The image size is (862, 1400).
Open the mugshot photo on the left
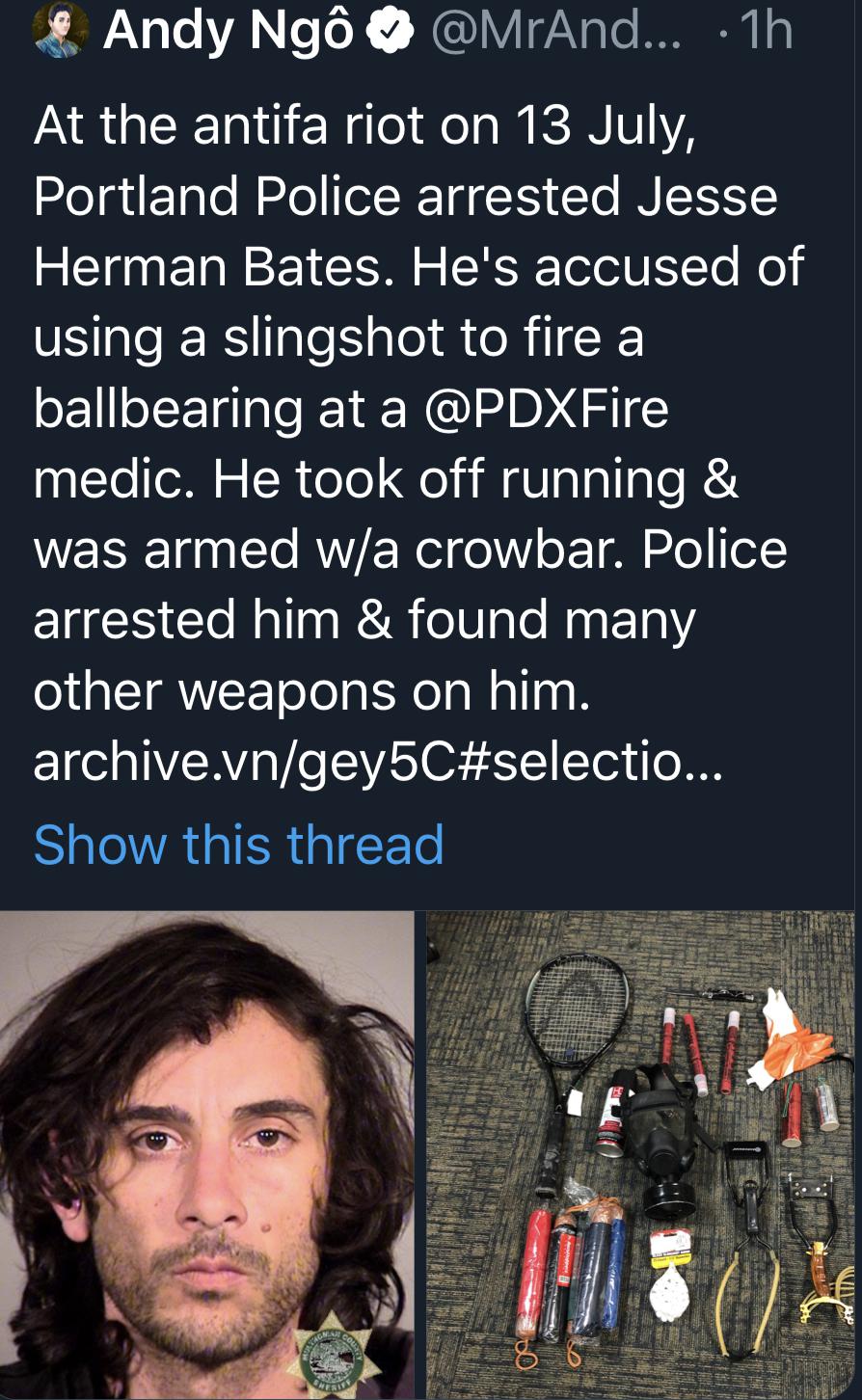[207, 1155]
